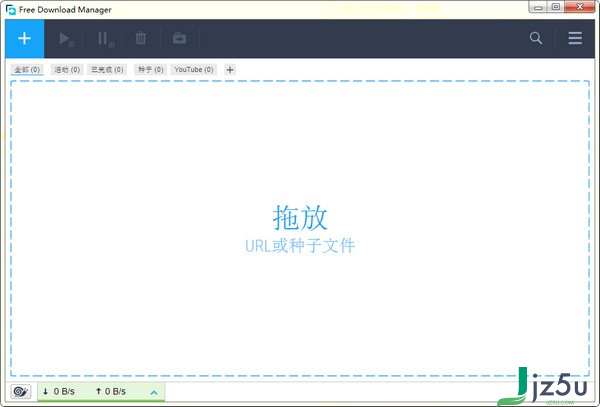
Task: Open the 已完成 (0) tab
Action: (107, 70)
